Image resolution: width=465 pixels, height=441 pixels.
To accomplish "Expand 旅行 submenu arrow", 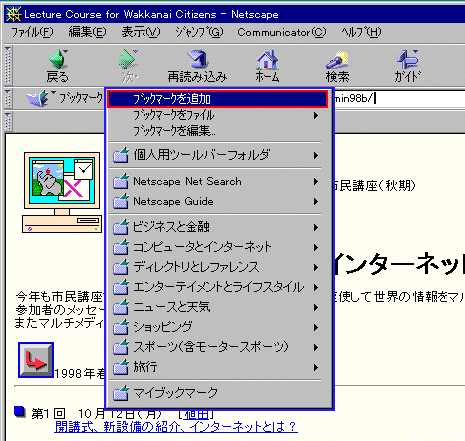I will click(x=316, y=367).
